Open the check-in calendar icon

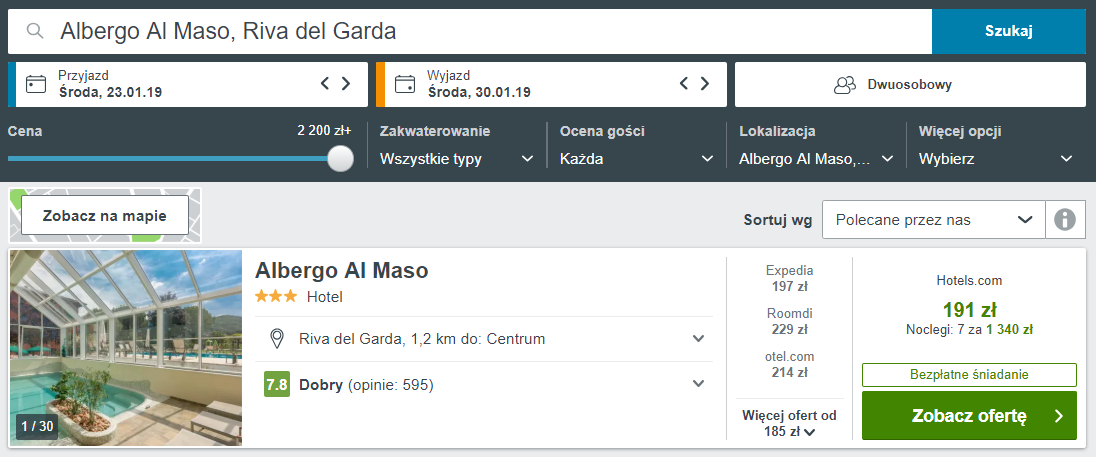pos(36,84)
